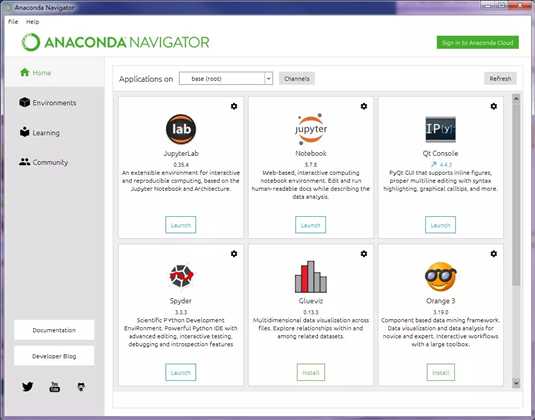
Task: Open the Help menu
Action: (32, 21)
